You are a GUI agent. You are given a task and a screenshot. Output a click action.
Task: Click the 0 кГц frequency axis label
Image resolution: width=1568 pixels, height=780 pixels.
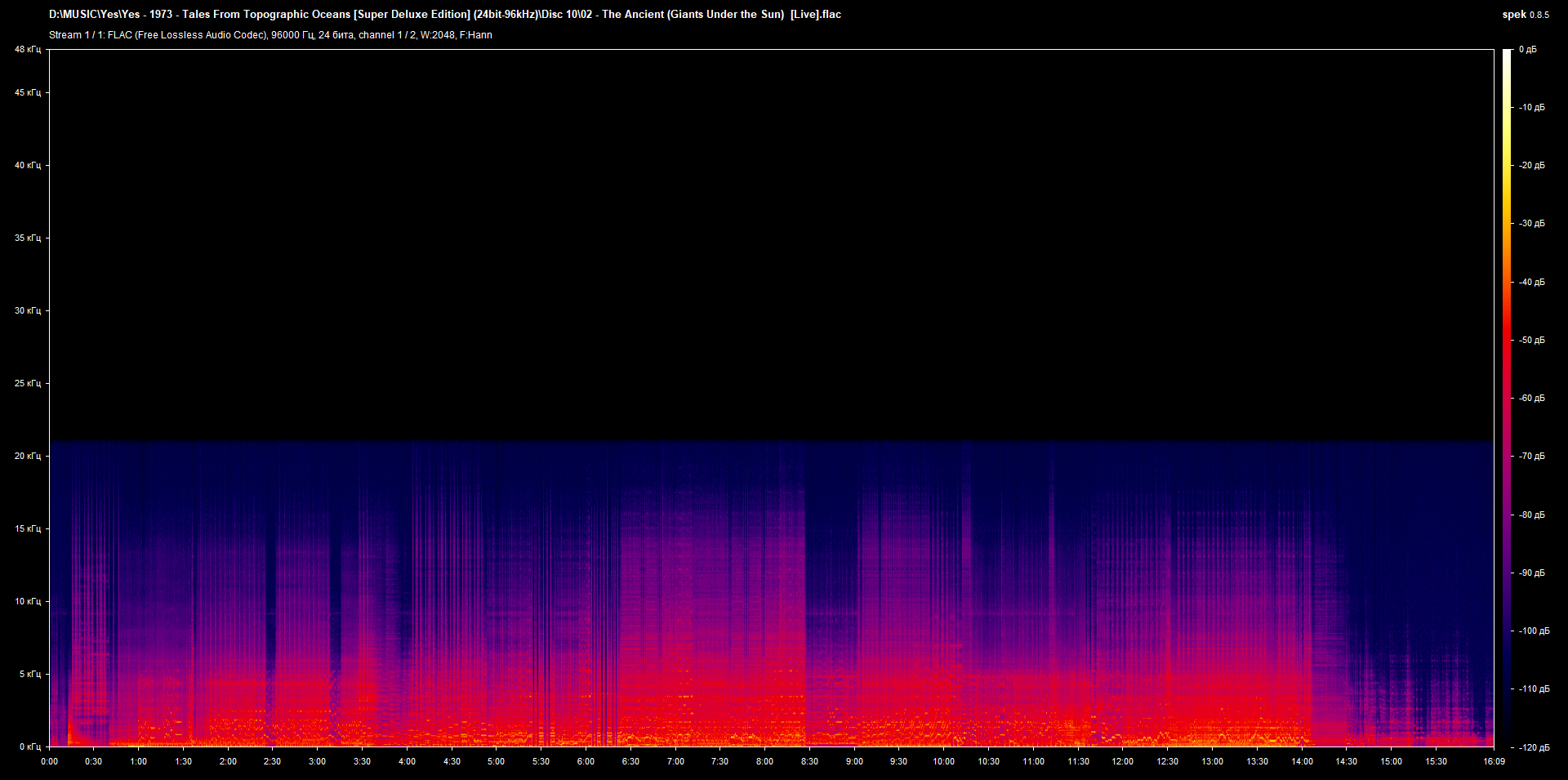point(30,747)
